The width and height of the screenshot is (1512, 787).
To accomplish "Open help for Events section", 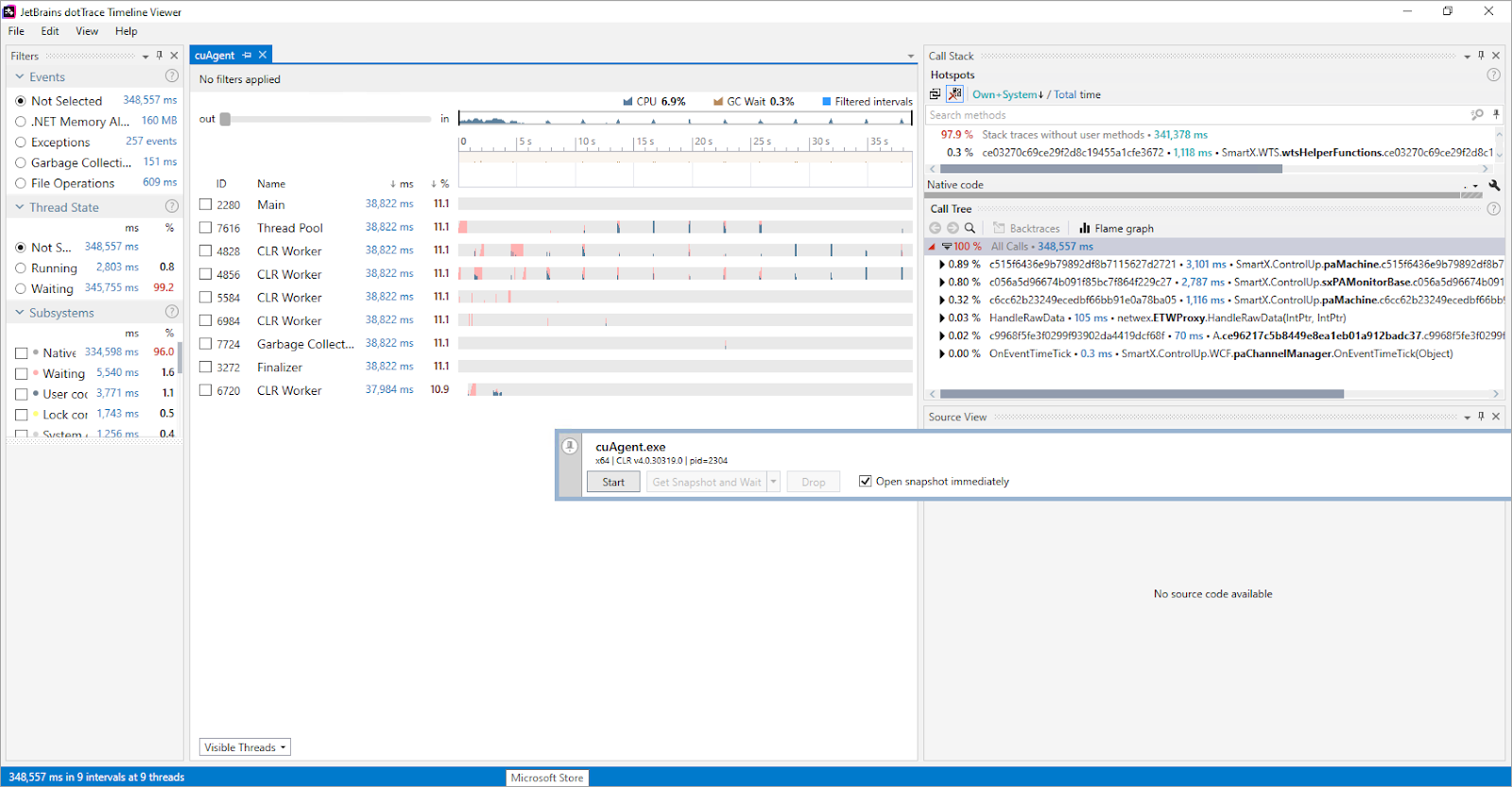I will (172, 76).
